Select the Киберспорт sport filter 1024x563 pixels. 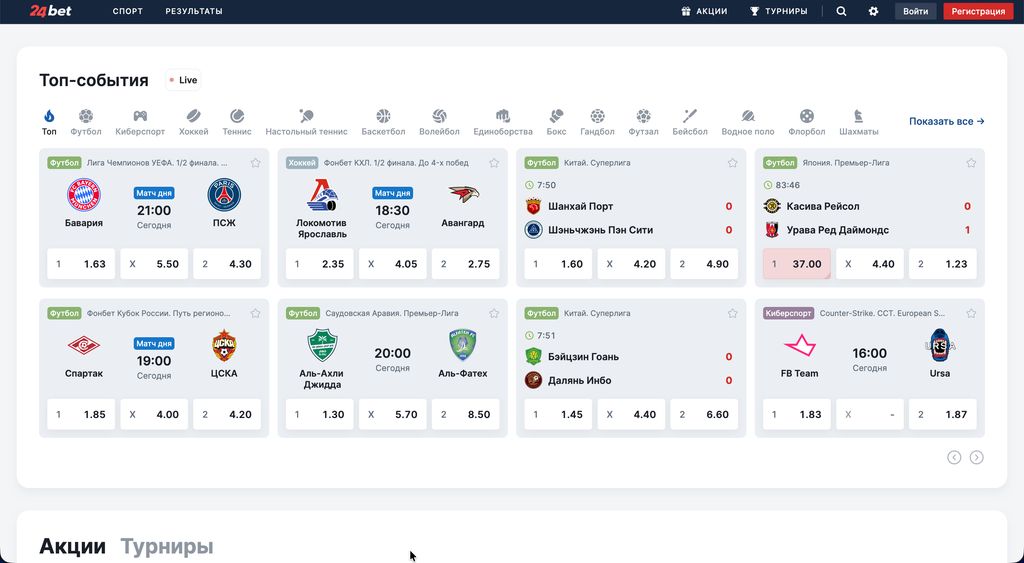tap(140, 122)
